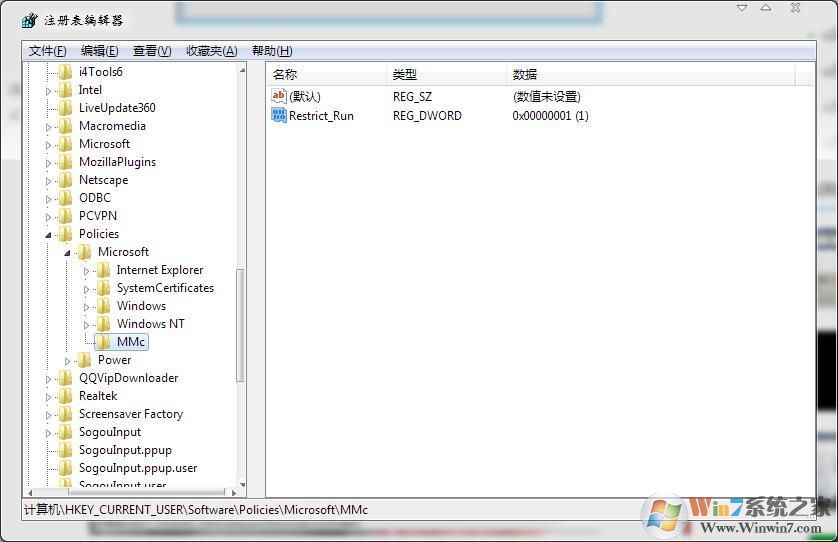Screen dimensions: 838x542
Task: Click the SogouInput.ppup.user folder icon
Action: pyautogui.click(x=66, y=468)
